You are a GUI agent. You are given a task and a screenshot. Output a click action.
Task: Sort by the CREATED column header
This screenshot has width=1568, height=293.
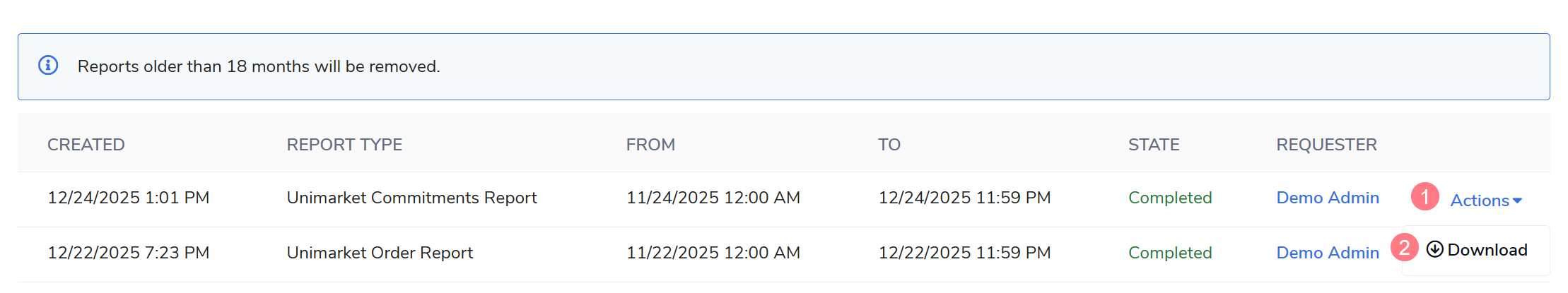[86, 145]
